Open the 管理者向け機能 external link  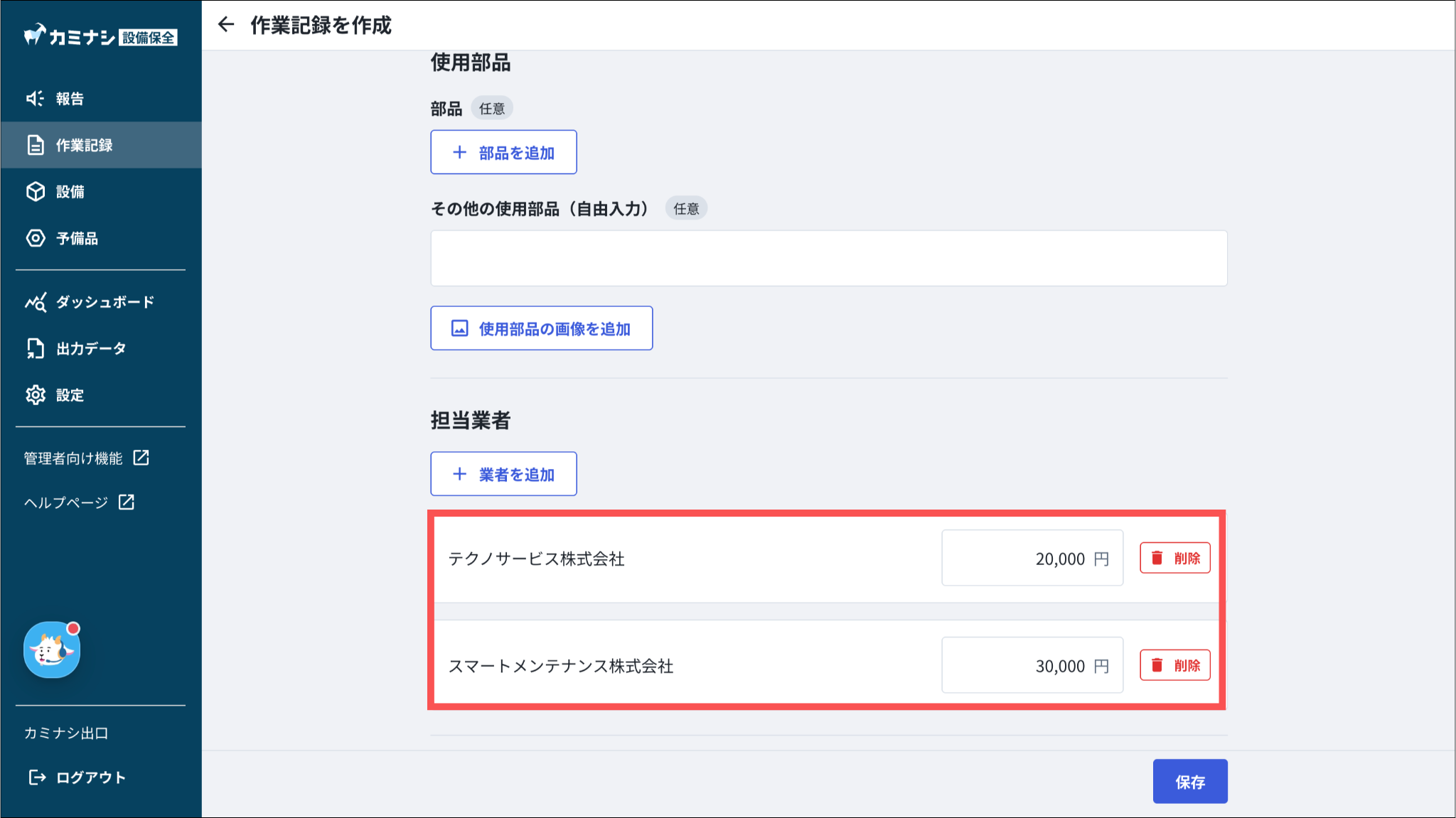coord(86,458)
